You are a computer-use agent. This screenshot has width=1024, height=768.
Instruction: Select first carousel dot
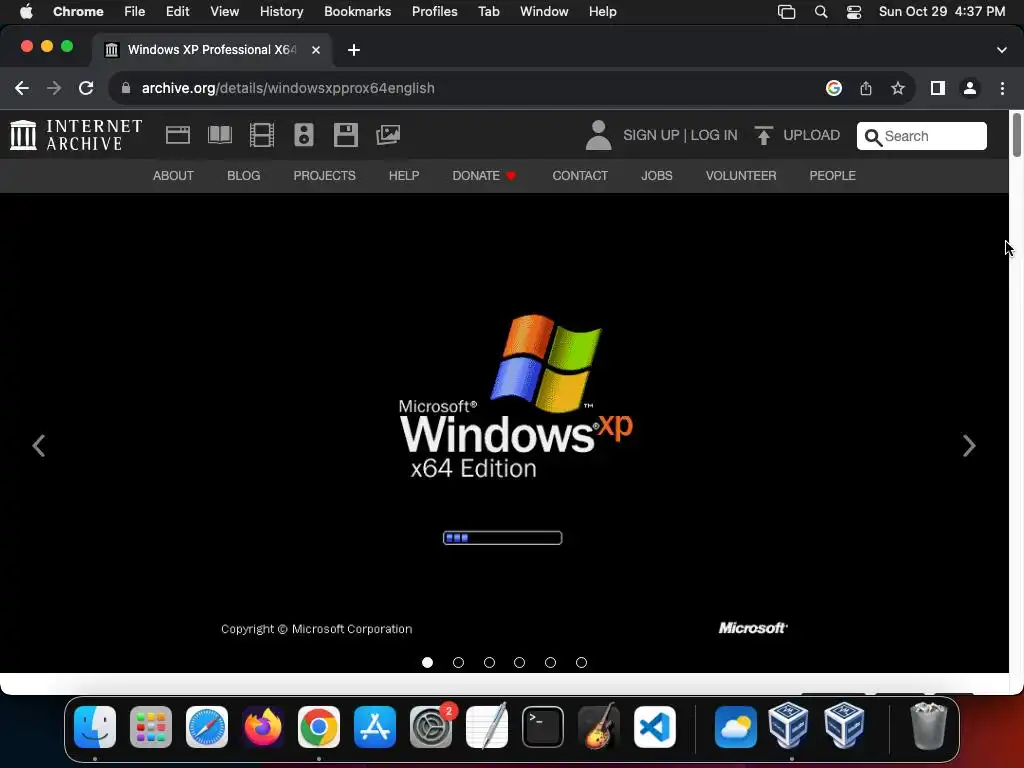click(x=428, y=663)
